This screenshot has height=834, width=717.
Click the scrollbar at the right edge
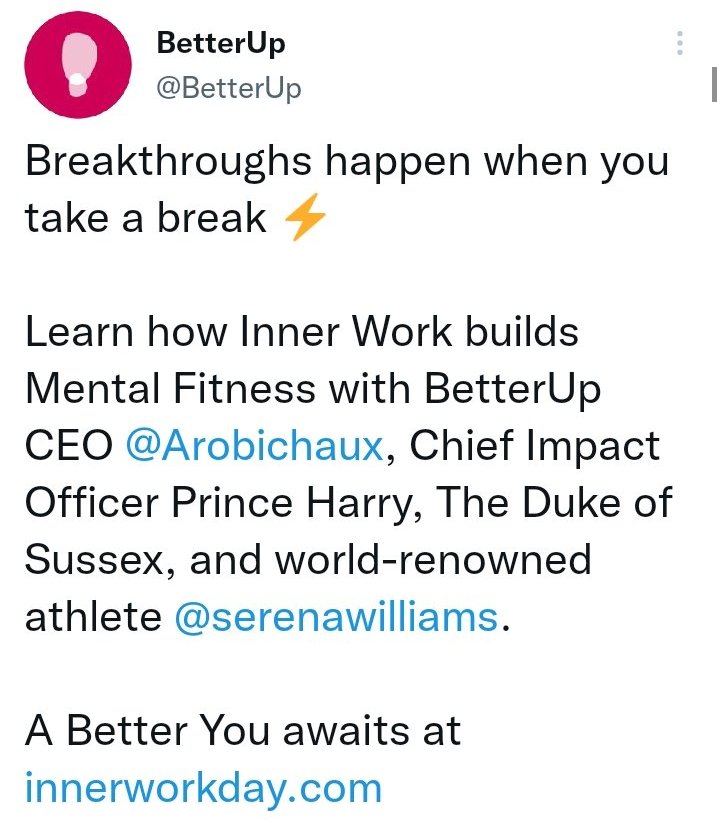point(713,85)
